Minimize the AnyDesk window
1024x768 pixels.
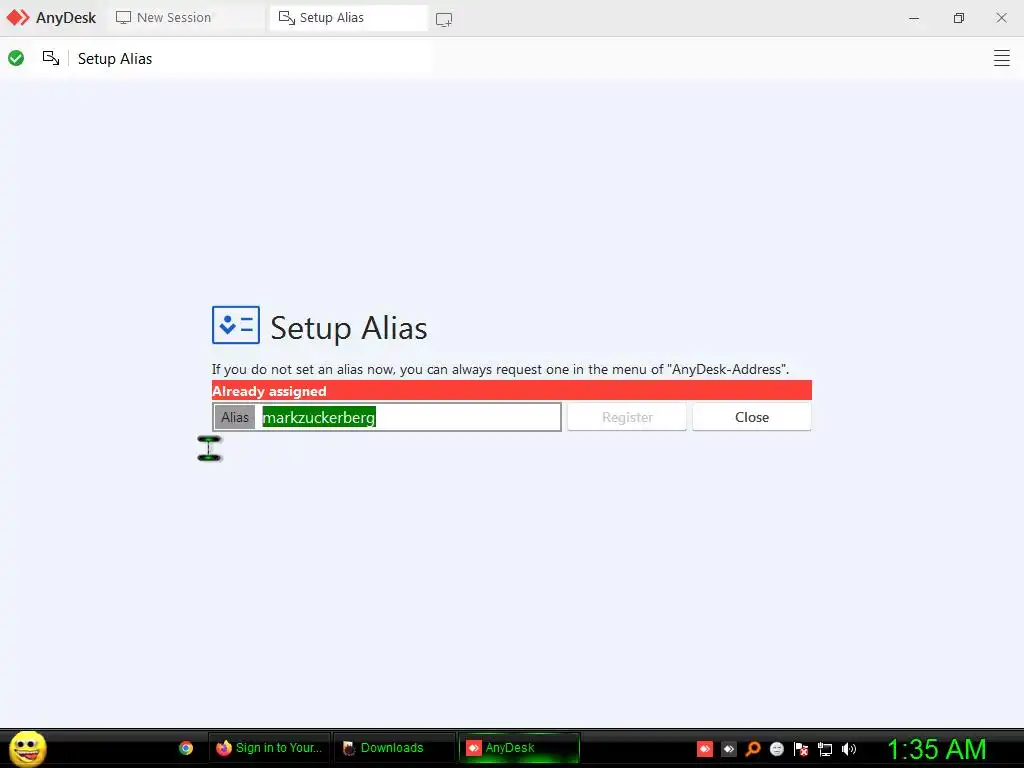(914, 18)
